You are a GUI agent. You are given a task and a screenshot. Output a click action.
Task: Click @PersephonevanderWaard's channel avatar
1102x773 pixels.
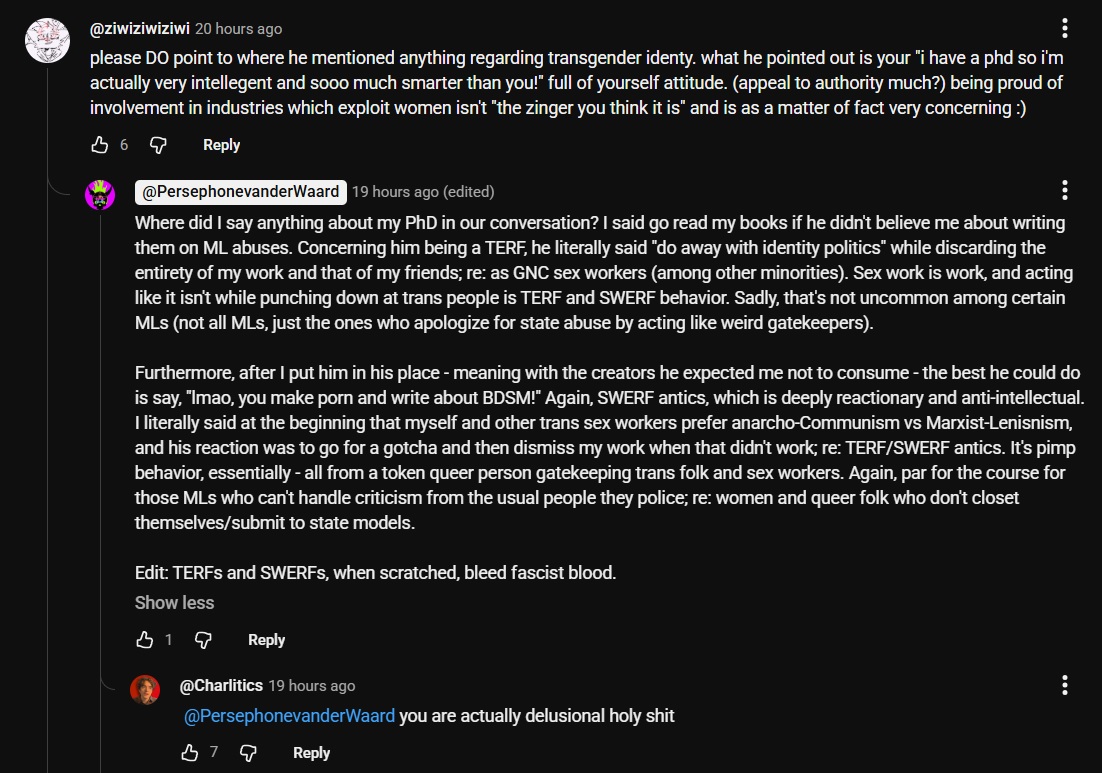tap(101, 195)
